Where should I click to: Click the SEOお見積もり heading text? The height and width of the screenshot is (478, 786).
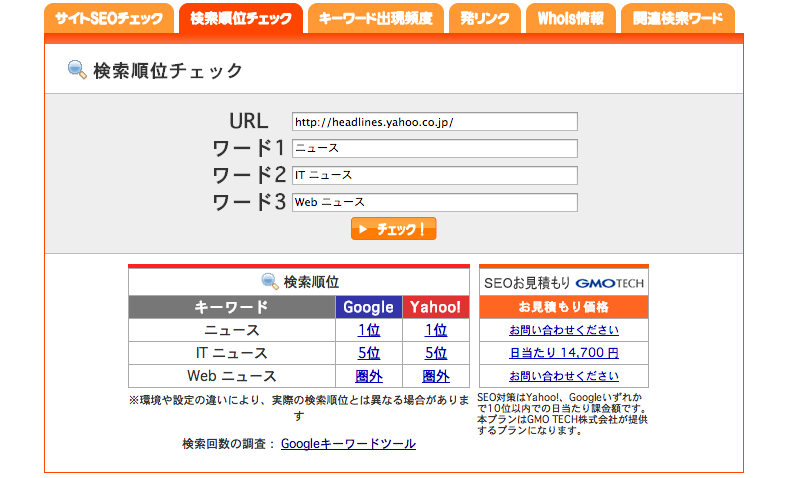(x=527, y=283)
